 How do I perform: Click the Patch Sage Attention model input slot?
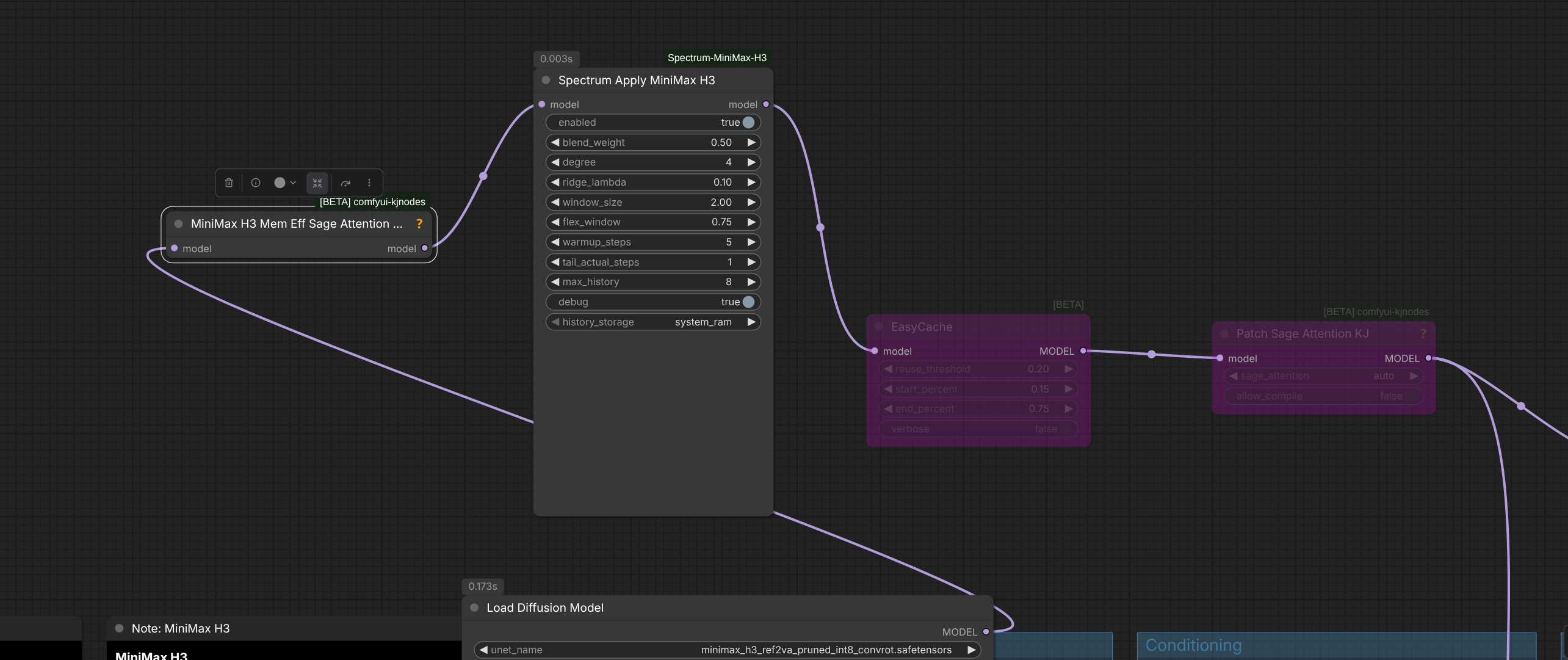point(1219,358)
